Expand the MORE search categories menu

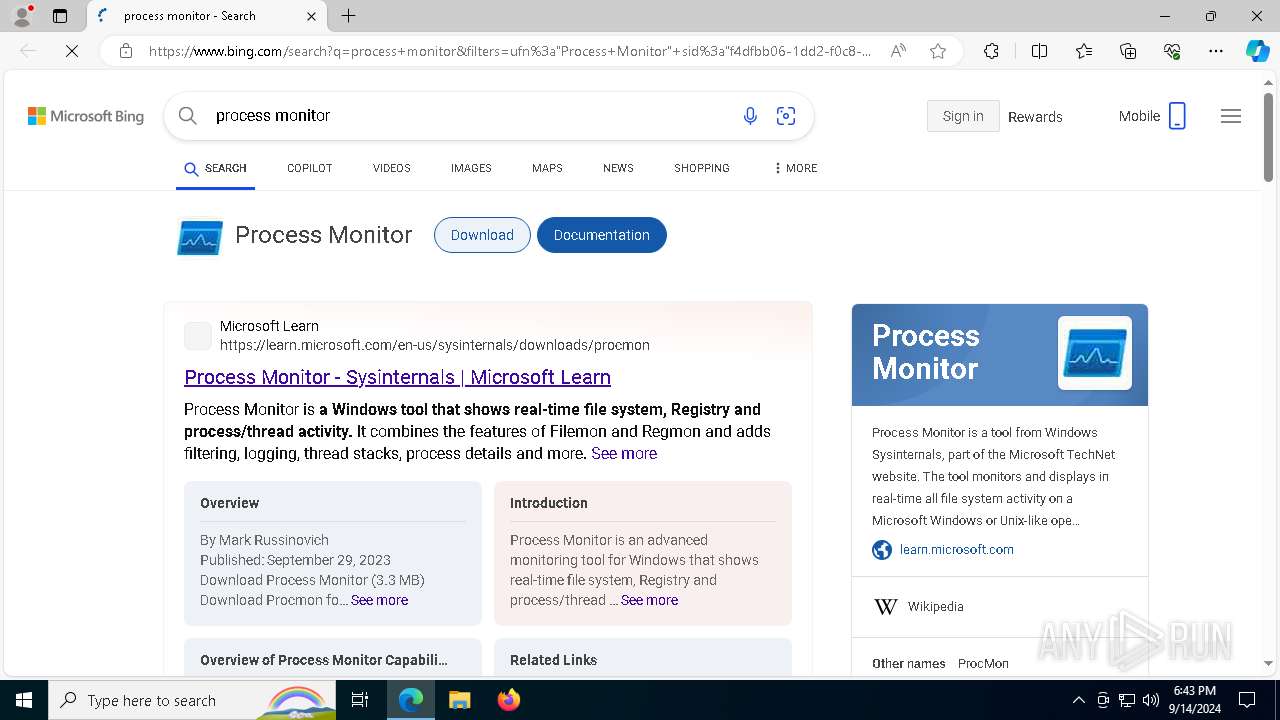coord(795,168)
